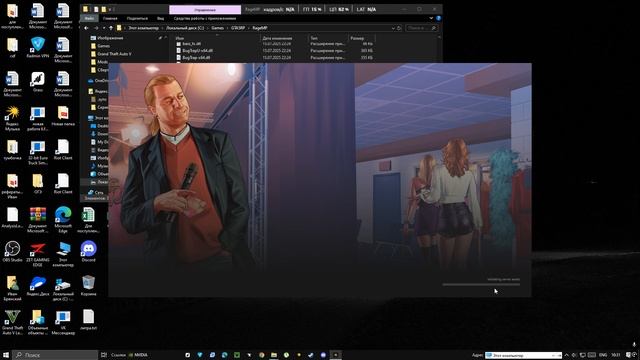Screen dimensions: 640x360
Task: Open ZET GAMING EDGE desktop shortcut
Action: pyautogui.click(x=38, y=254)
